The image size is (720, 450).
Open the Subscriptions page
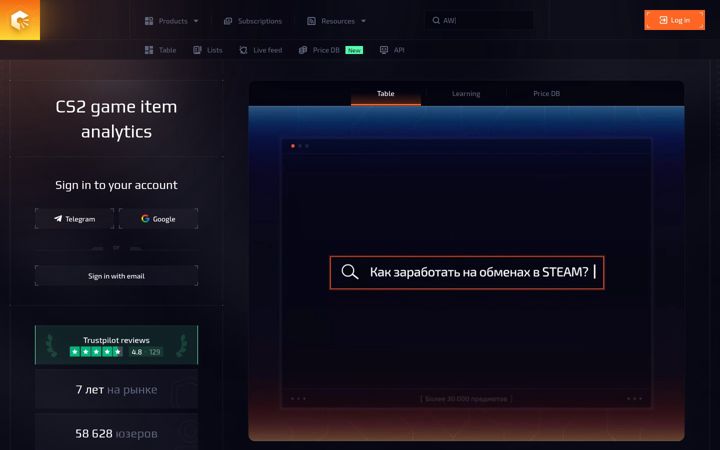point(253,21)
